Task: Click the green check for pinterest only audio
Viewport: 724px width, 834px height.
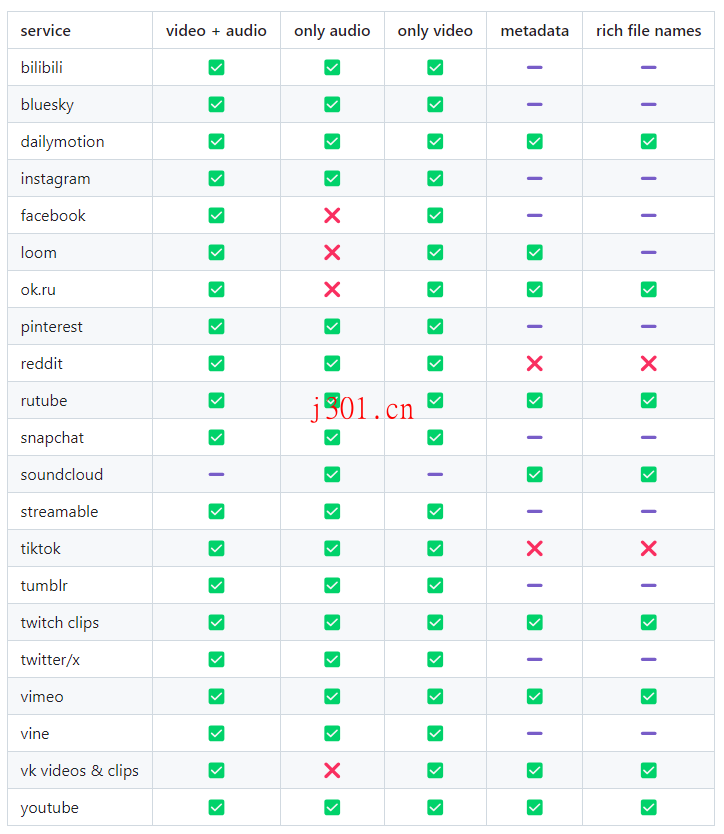Action: coord(332,327)
